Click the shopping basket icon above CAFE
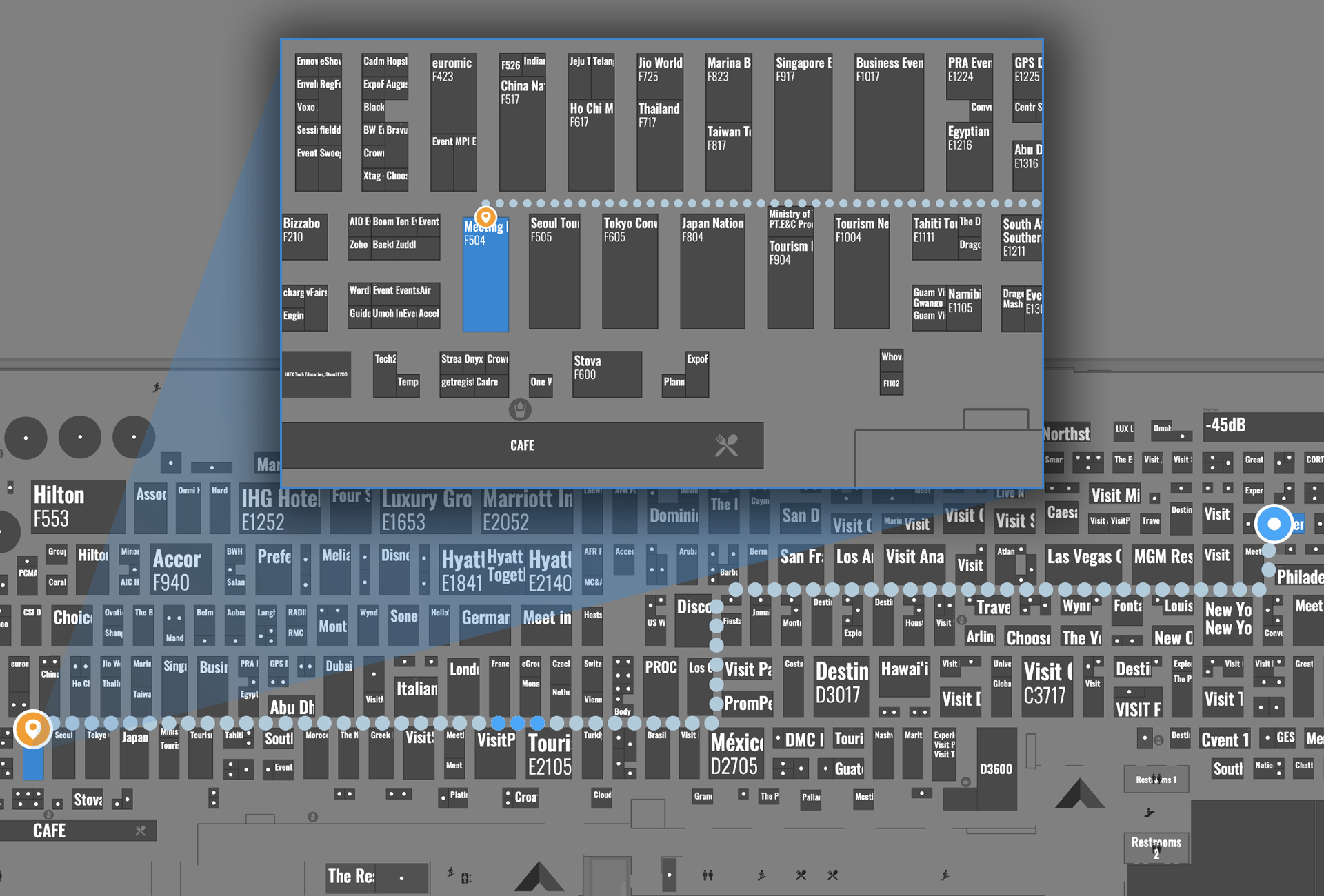This screenshot has width=1324, height=896. 520,410
